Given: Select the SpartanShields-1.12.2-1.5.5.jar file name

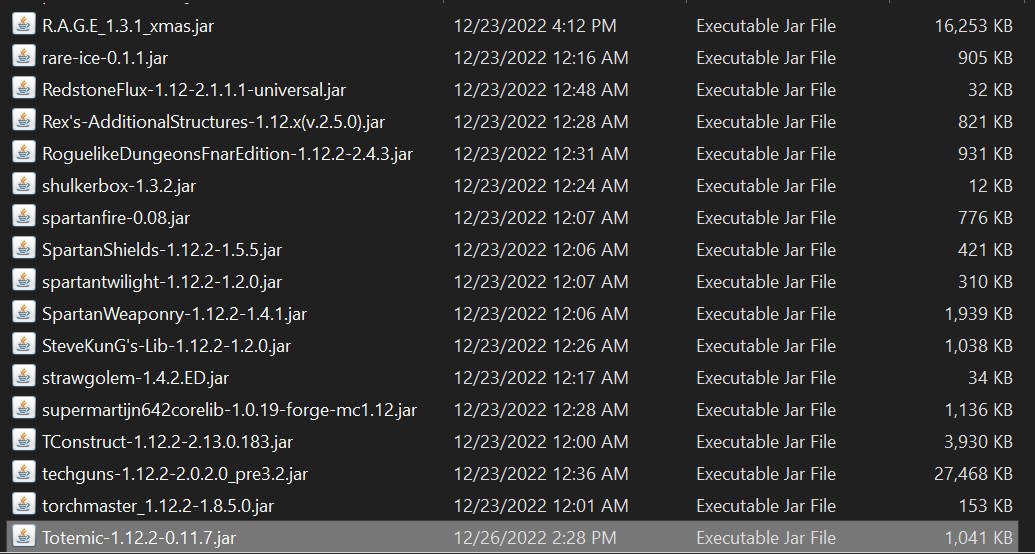Looking at the screenshot, I should [162, 250].
